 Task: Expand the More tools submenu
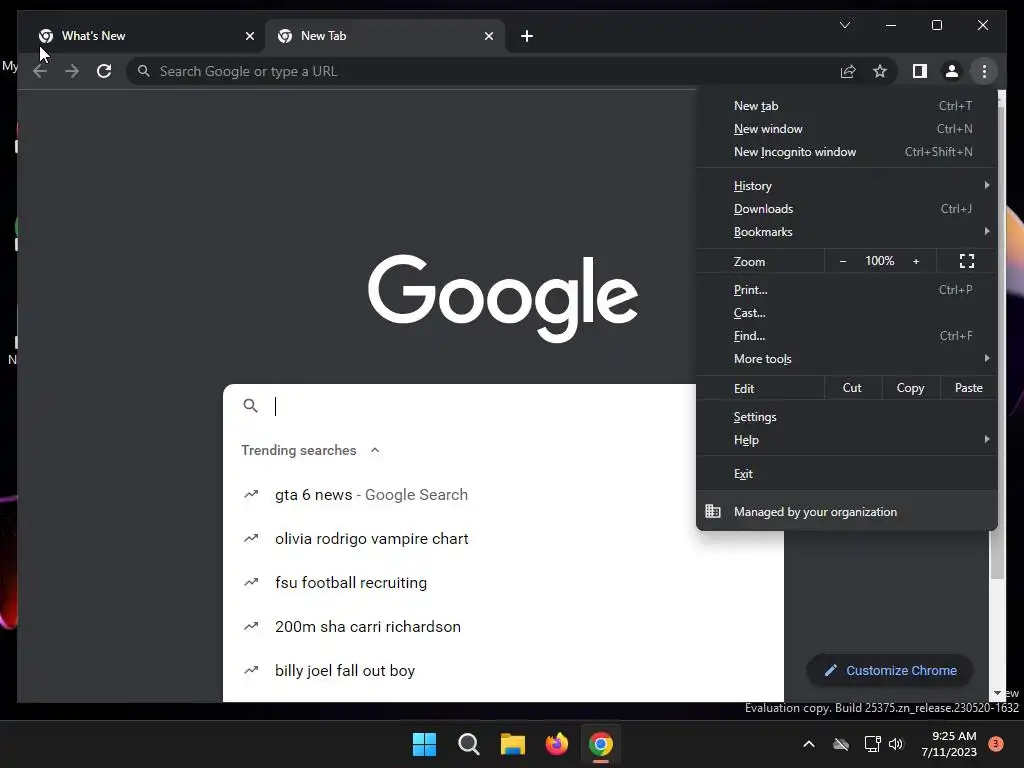846,359
